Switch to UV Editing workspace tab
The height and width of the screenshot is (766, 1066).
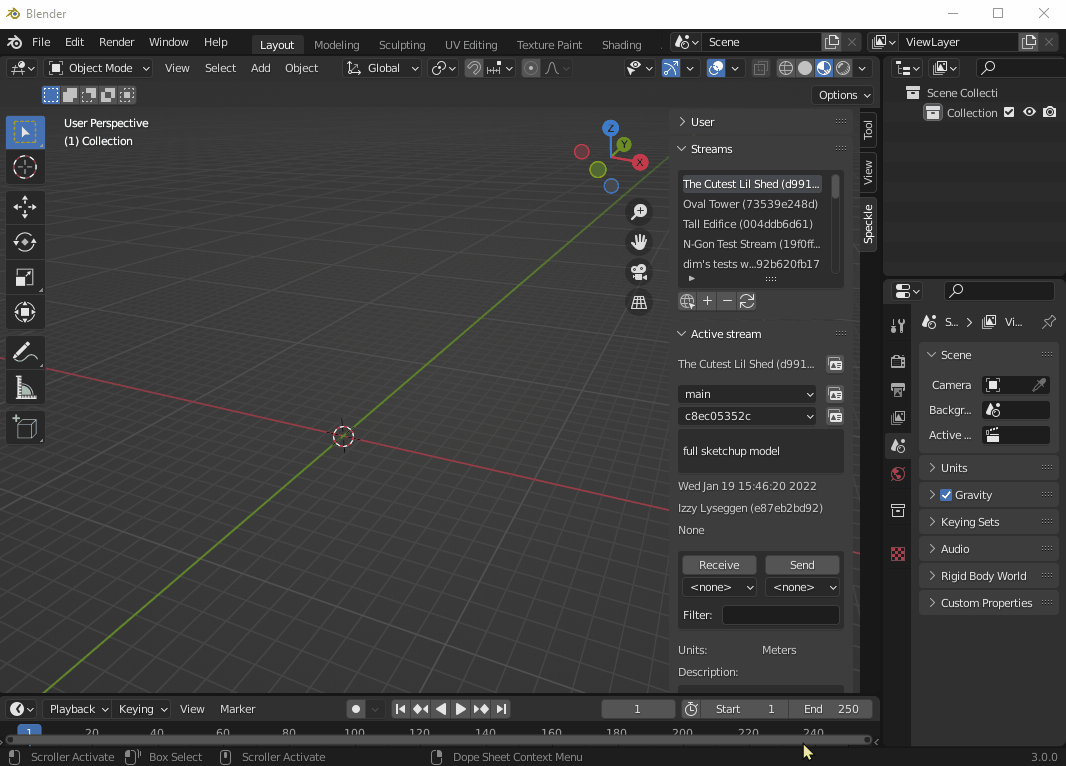pos(471,45)
